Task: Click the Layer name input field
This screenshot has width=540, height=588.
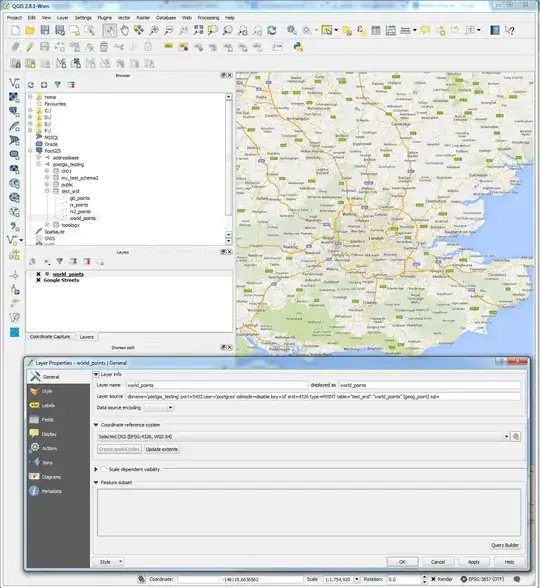Action: coord(217,385)
